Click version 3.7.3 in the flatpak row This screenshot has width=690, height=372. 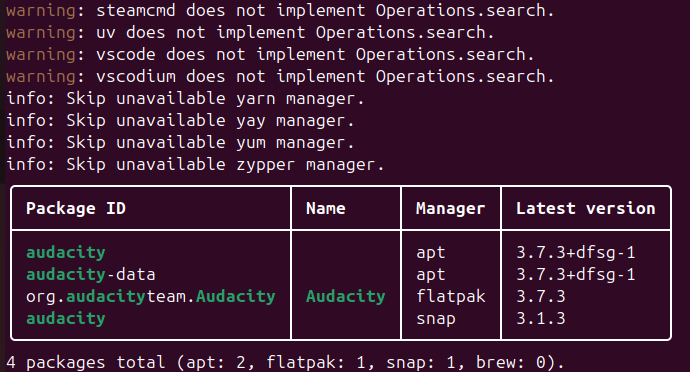[x=541, y=296]
